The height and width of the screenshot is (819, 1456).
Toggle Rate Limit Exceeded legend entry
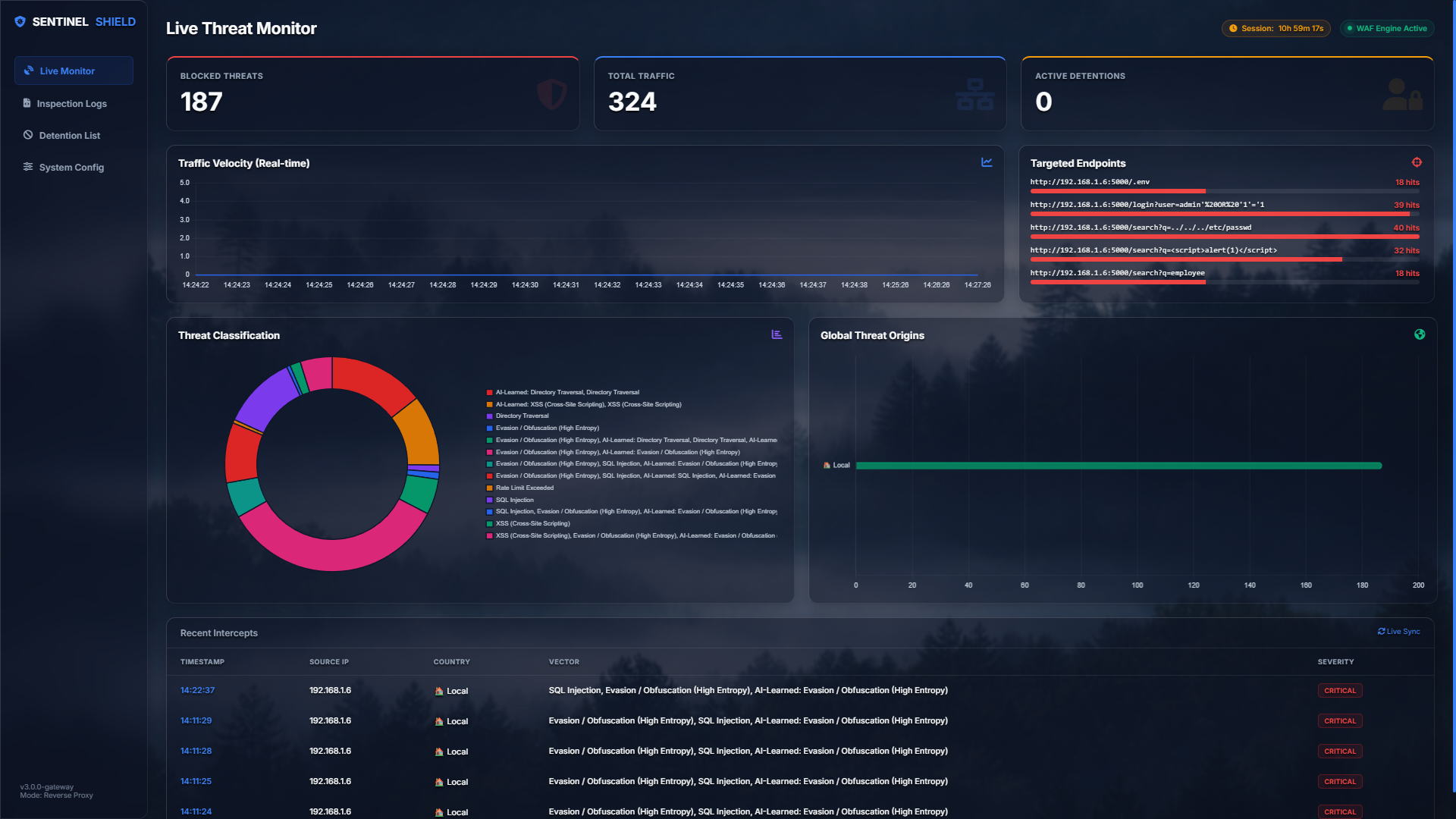point(524,488)
